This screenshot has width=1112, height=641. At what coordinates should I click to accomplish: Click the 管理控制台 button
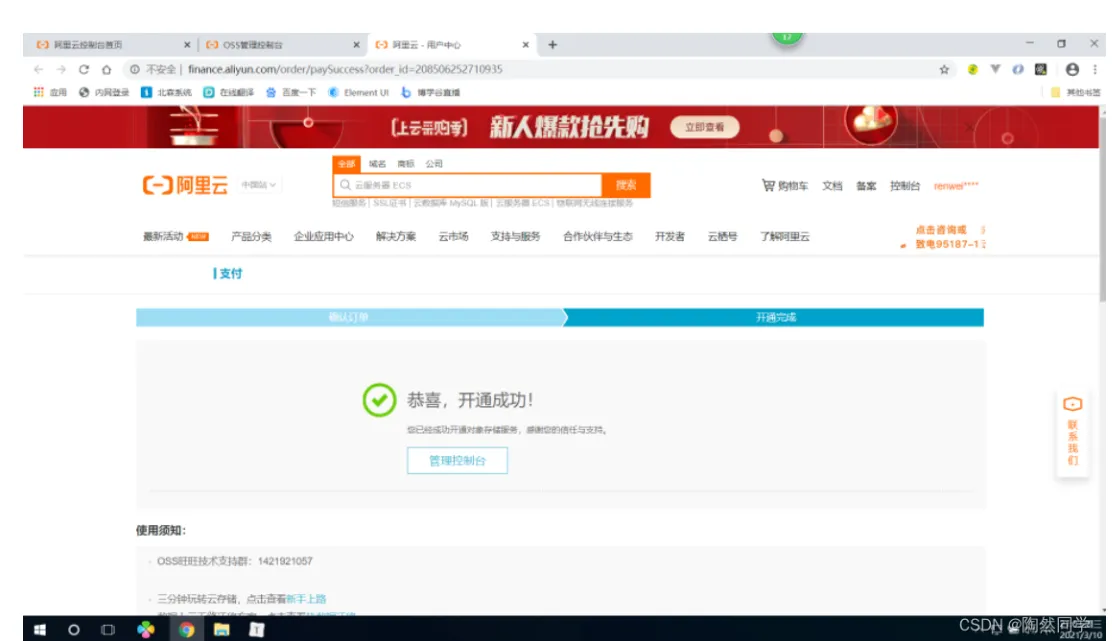[x=457, y=460]
